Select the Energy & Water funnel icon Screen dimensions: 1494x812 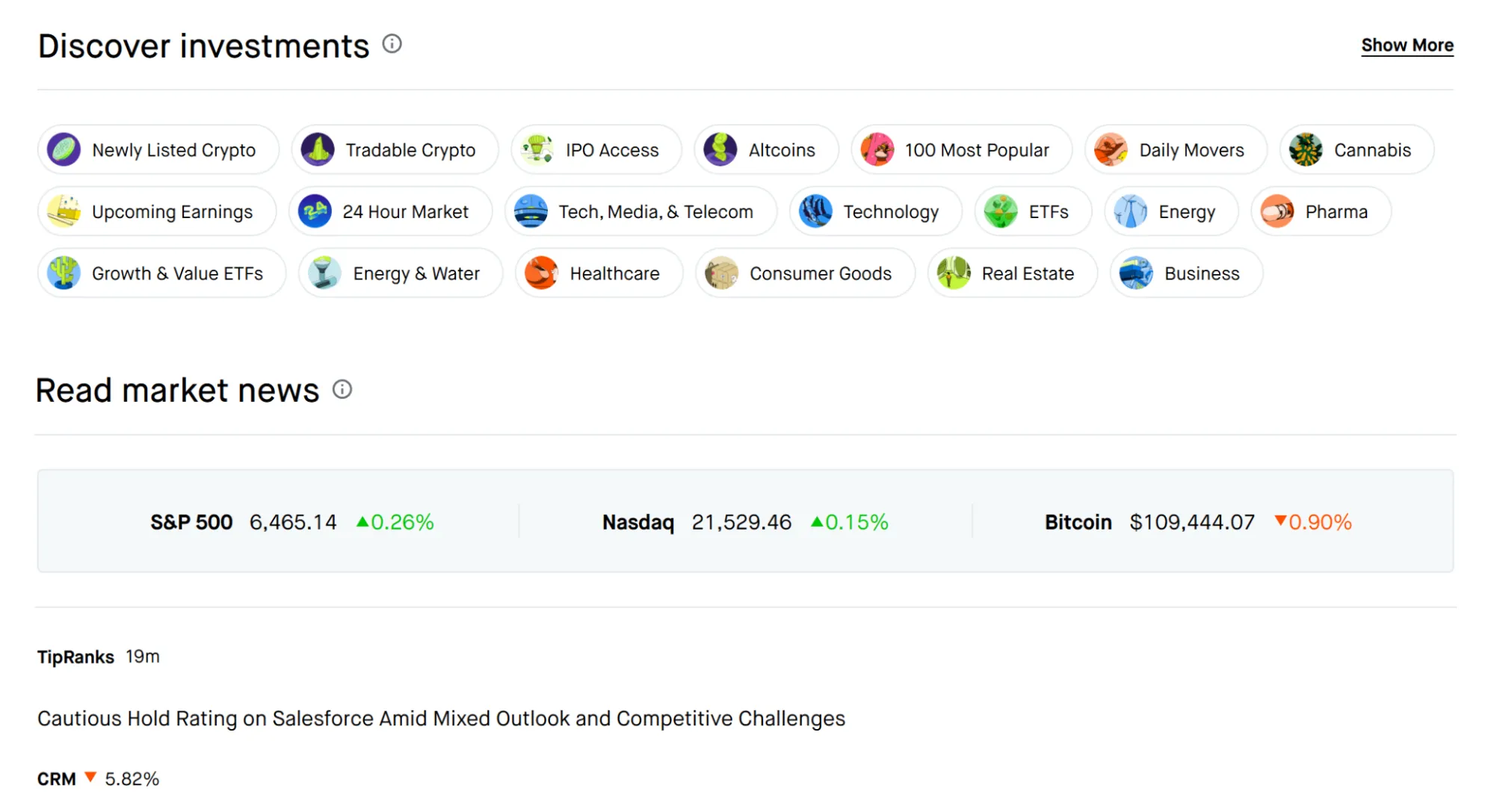point(324,273)
